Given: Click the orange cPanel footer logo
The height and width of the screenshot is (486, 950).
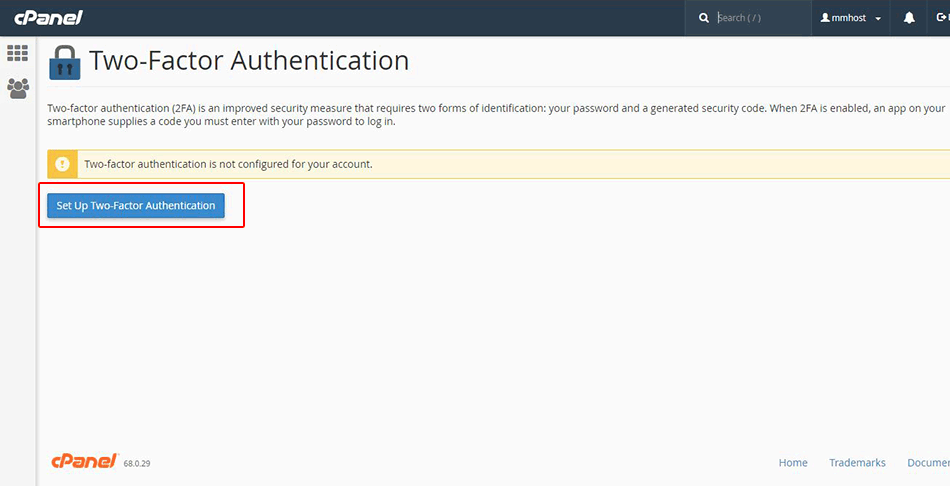Looking at the screenshot, I should [x=85, y=461].
